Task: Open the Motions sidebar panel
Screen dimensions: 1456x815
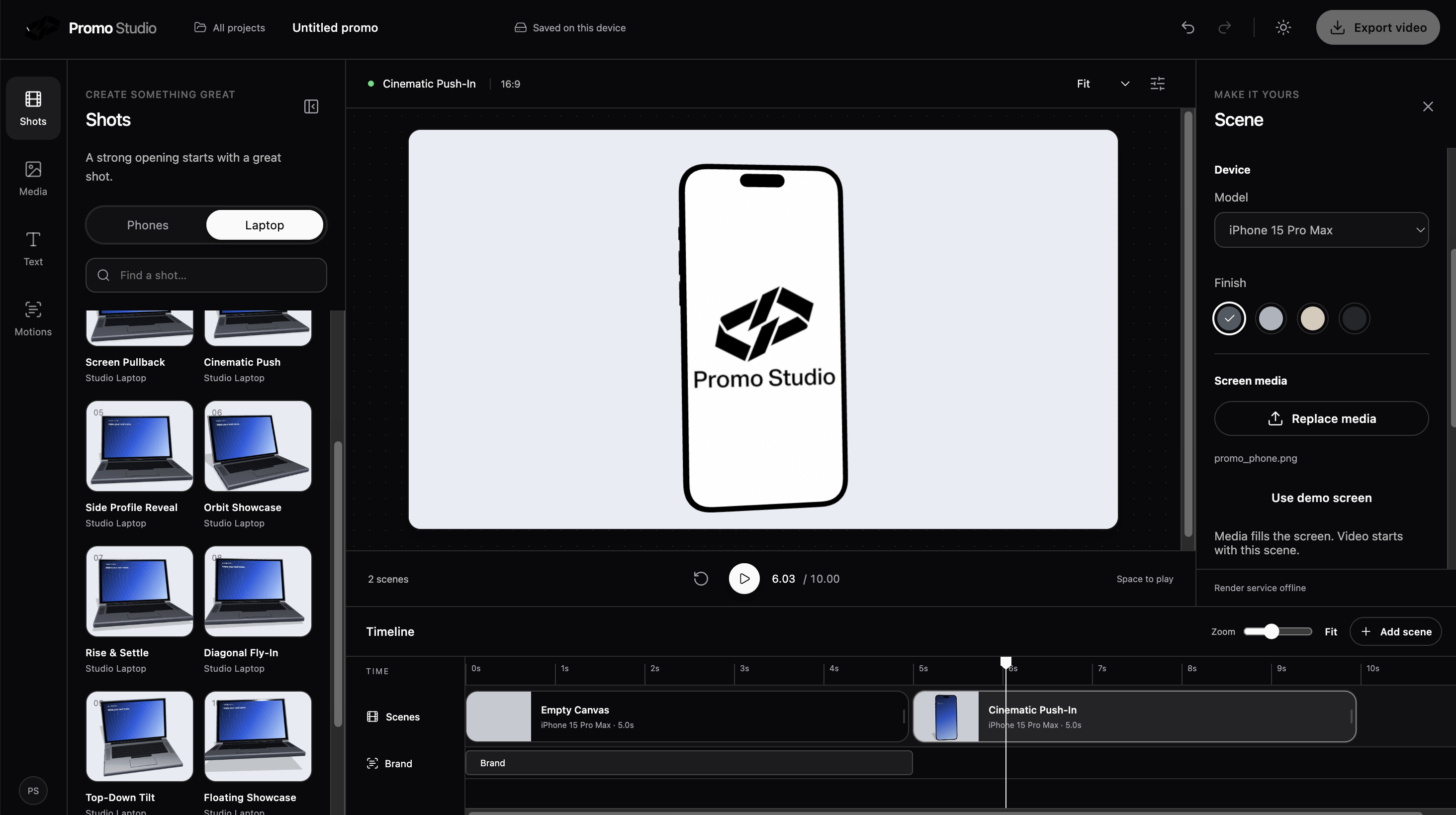Action: [x=33, y=318]
